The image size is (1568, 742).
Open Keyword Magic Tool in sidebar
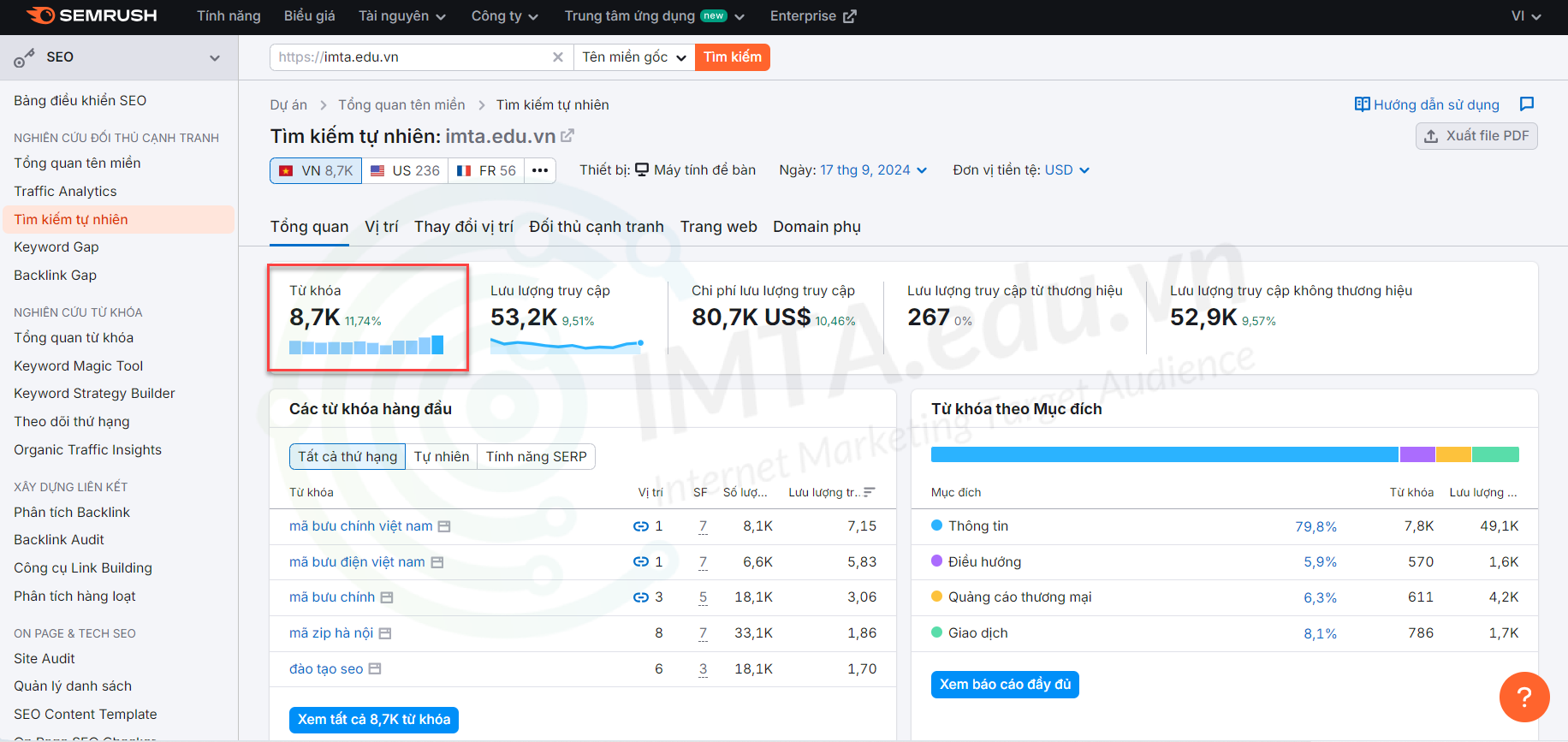(x=79, y=366)
